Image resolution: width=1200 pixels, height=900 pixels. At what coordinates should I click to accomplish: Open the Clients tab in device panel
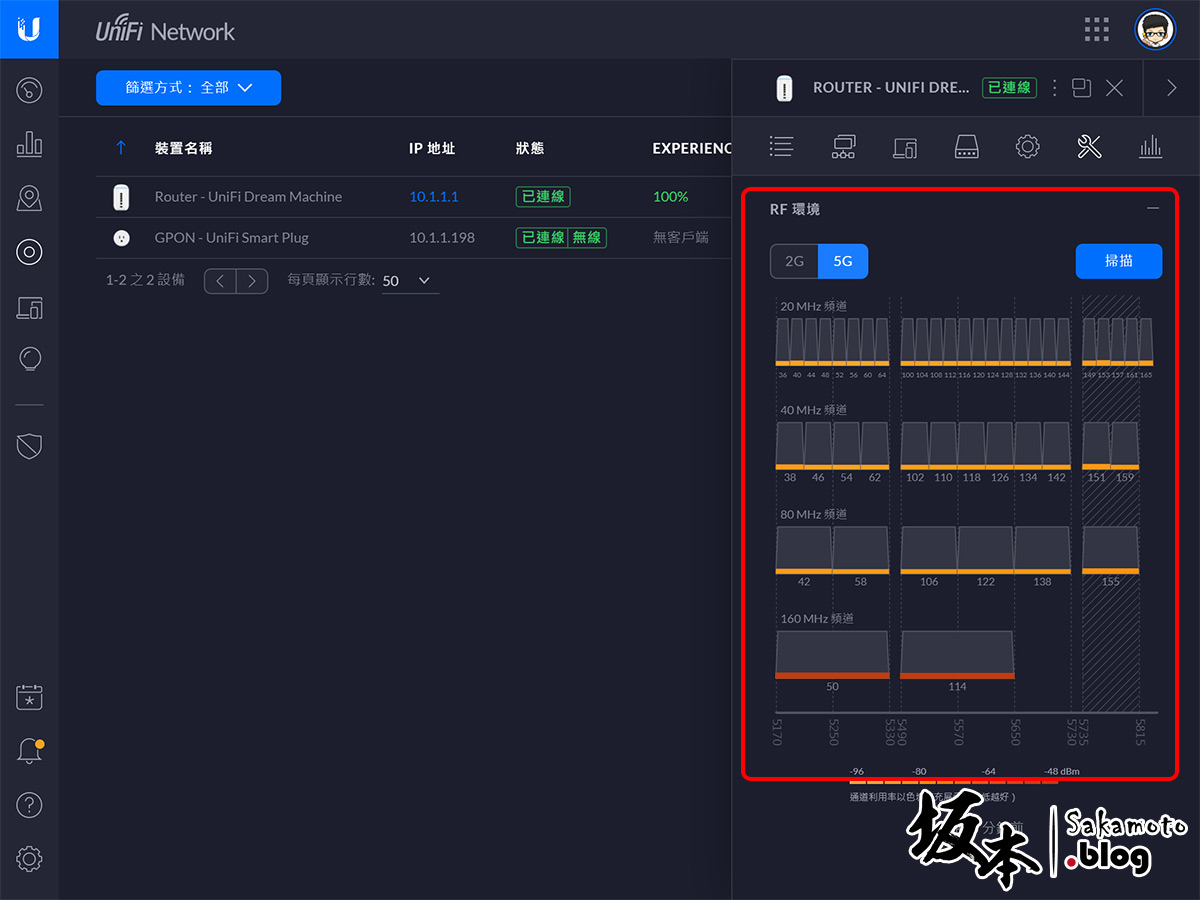click(x=905, y=147)
